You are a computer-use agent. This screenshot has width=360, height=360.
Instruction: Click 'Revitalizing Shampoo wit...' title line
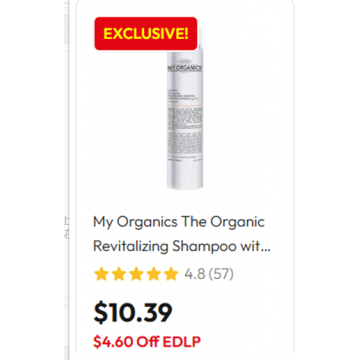182,247
